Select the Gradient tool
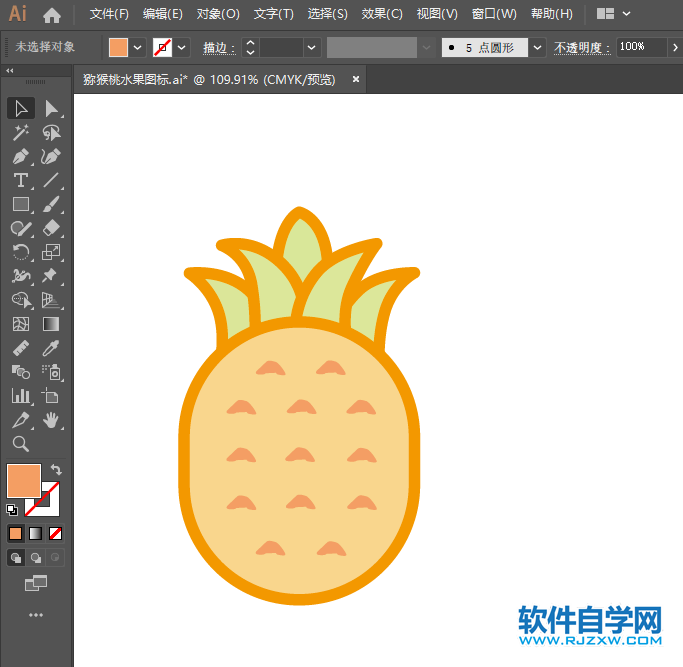Viewport: 683px width, 667px height. (51, 324)
